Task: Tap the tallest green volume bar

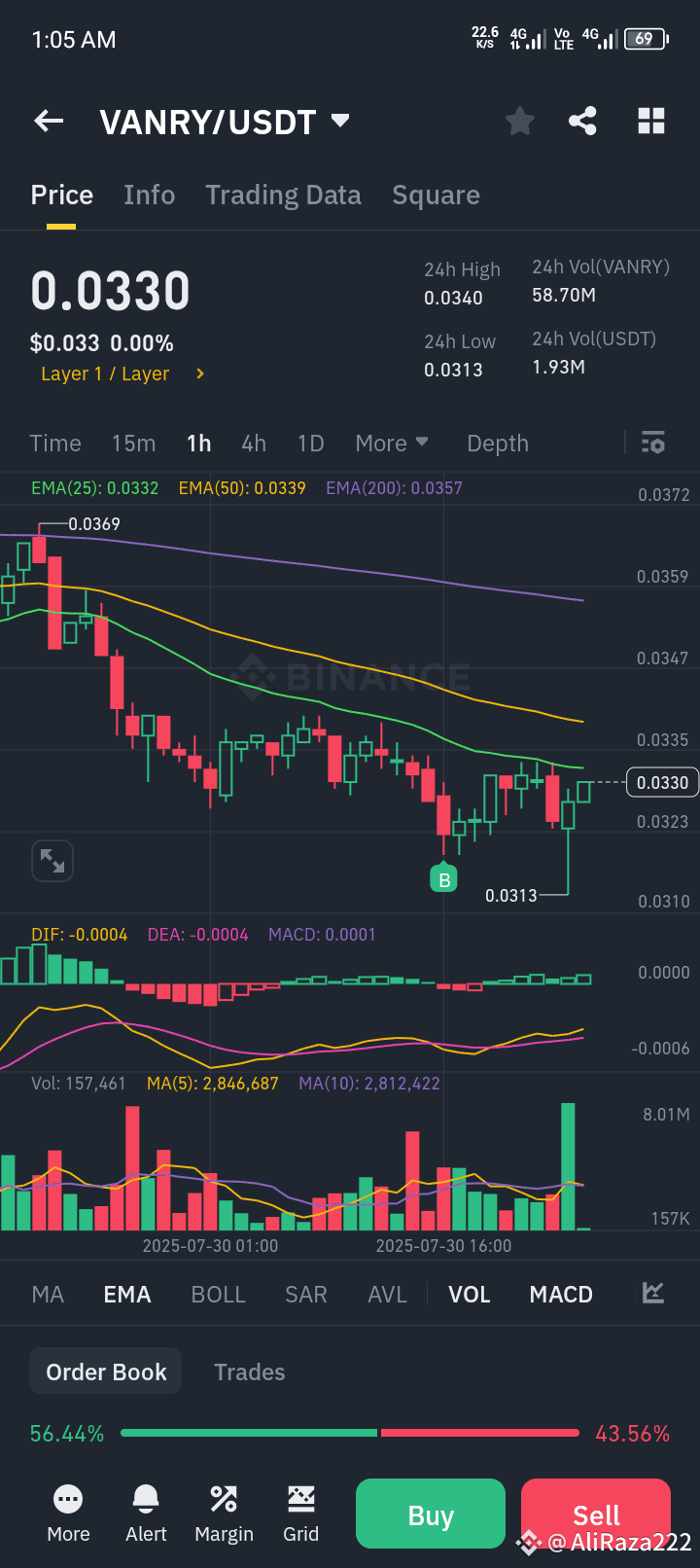Action: pyautogui.click(x=568, y=1166)
